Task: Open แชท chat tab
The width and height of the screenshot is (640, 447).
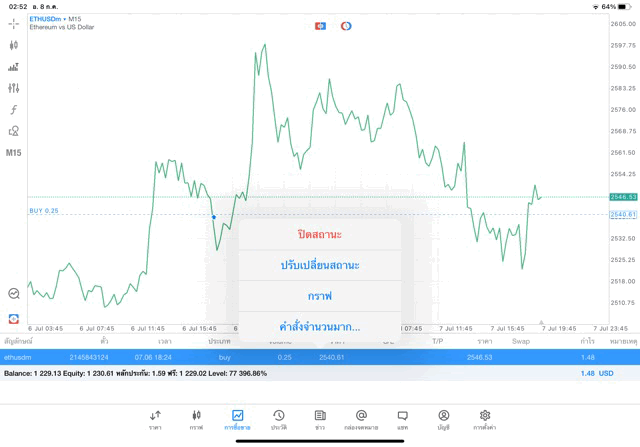Action: pos(402,419)
